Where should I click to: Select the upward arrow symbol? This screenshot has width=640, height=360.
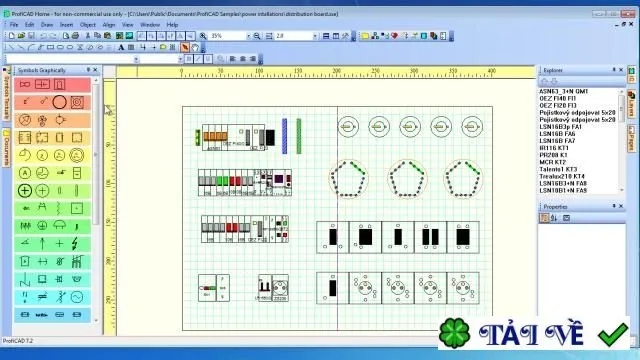click(42, 244)
